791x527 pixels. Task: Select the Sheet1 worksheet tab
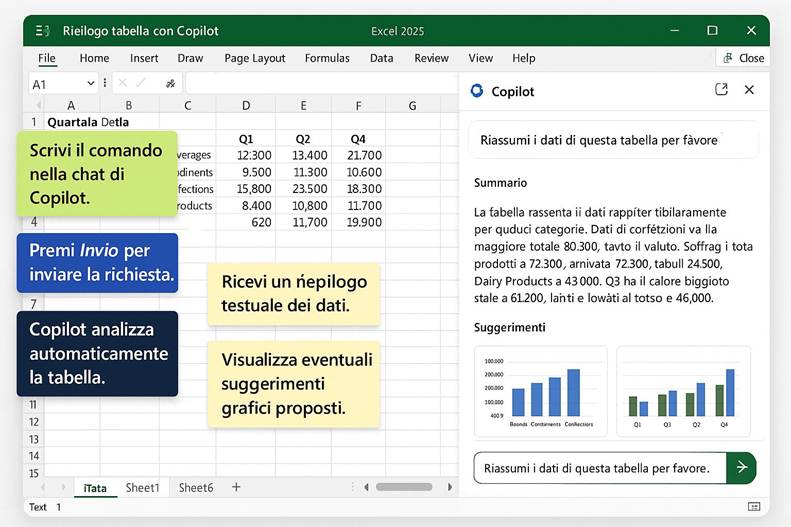[x=142, y=488]
